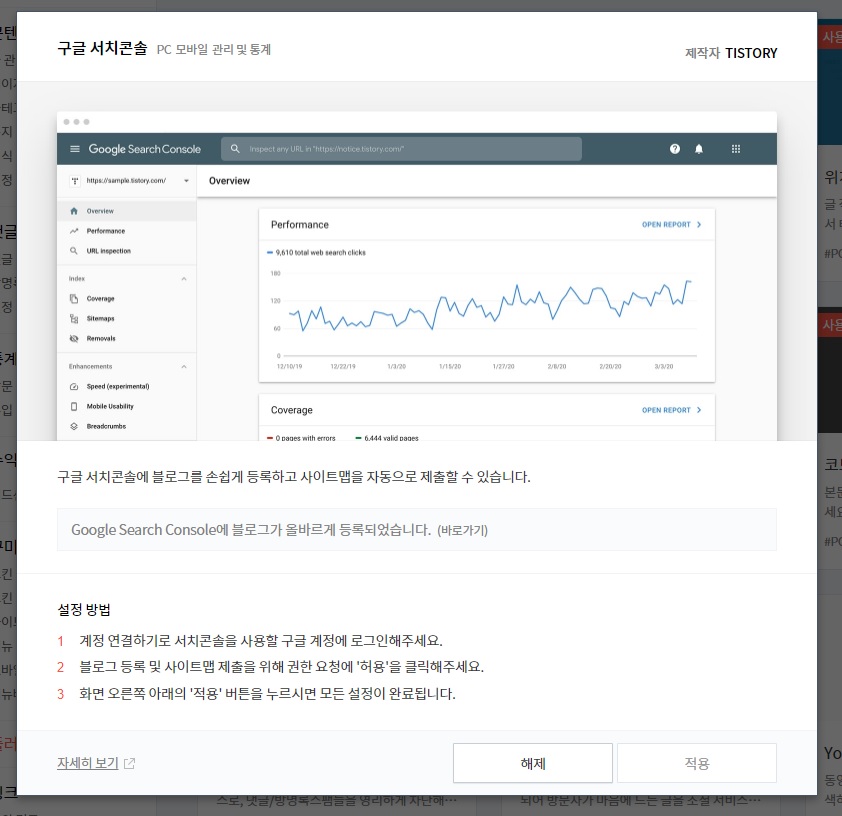Collapse the Enhancements sidebar section
842x816 pixels.
(x=184, y=366)
